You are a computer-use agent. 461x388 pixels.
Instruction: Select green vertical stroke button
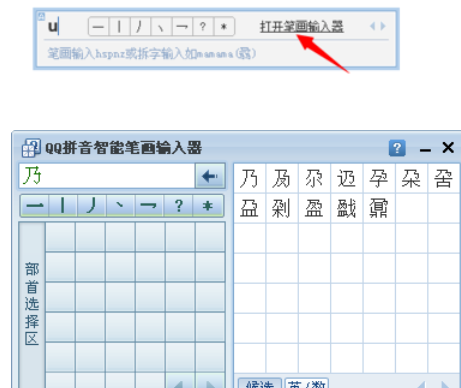click(63, 206)
